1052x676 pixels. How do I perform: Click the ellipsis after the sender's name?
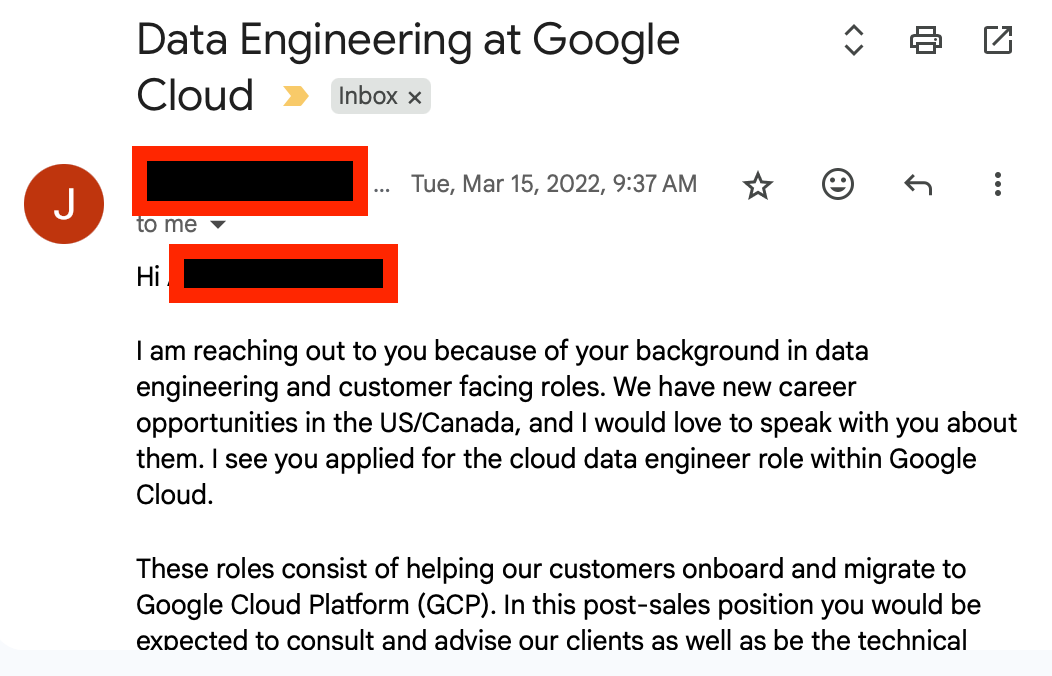382,185
